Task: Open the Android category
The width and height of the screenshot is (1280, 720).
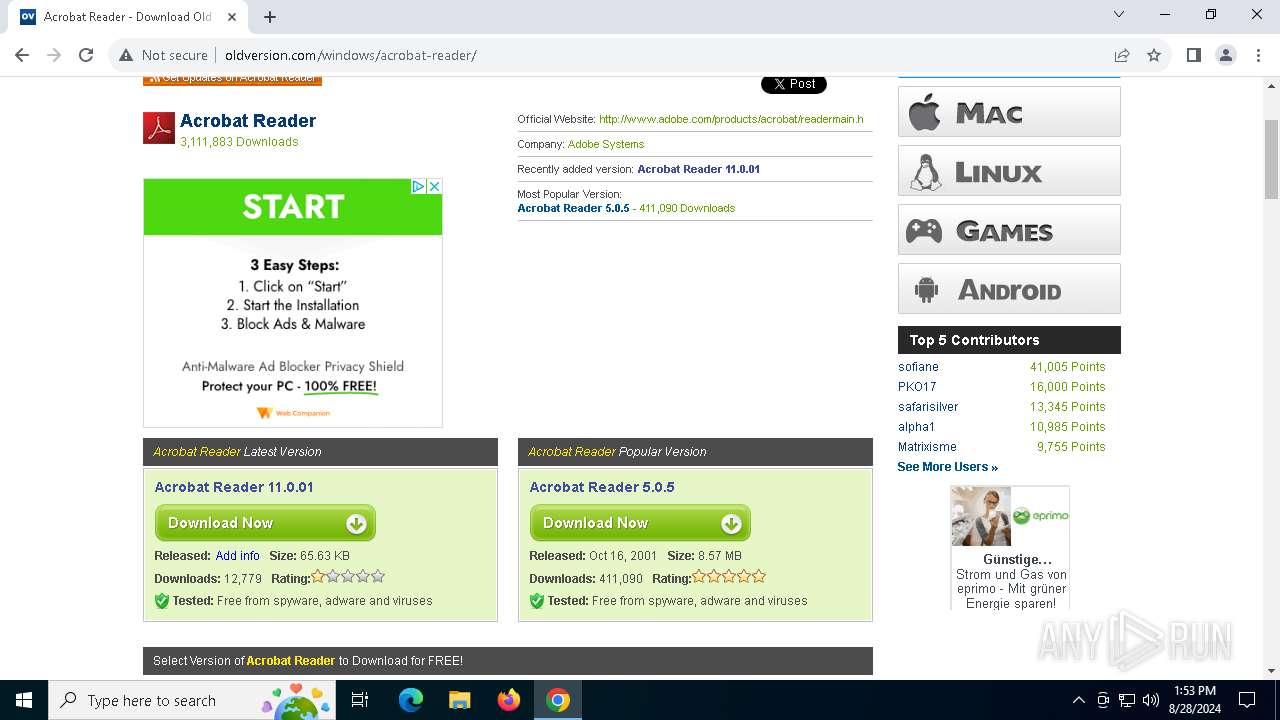Action: 1009,289
